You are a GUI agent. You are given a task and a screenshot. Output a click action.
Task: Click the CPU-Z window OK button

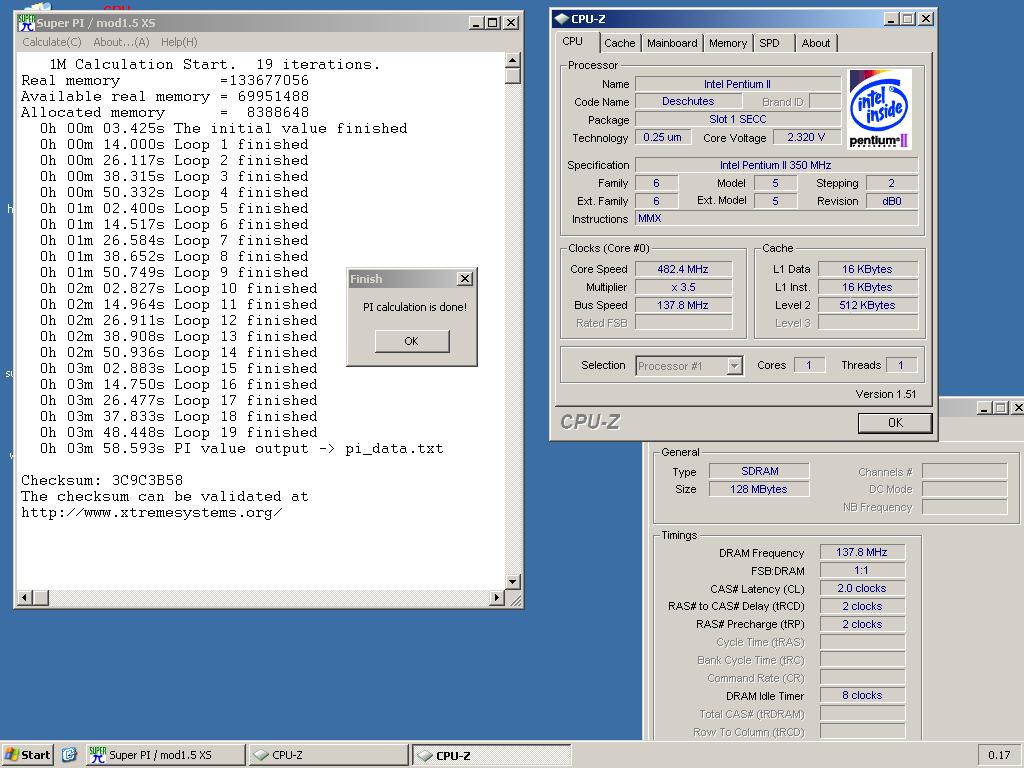895,423
